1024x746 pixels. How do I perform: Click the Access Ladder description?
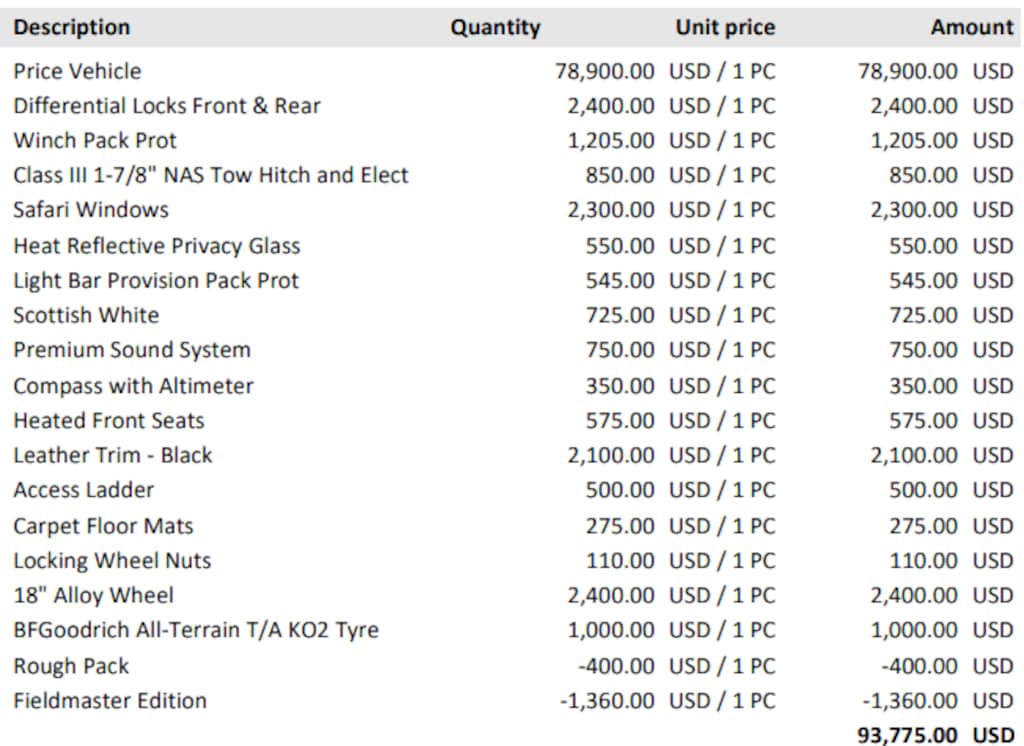click(84, 490)
